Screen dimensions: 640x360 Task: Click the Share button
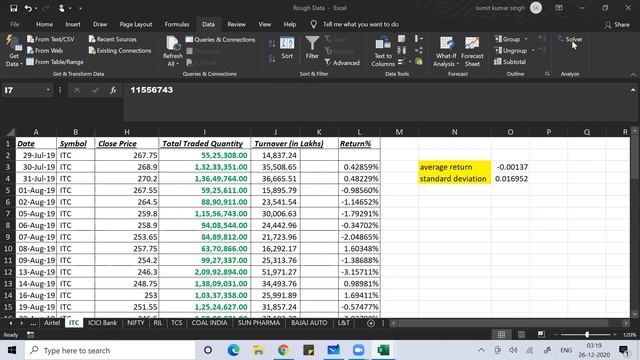pos(617,25)
